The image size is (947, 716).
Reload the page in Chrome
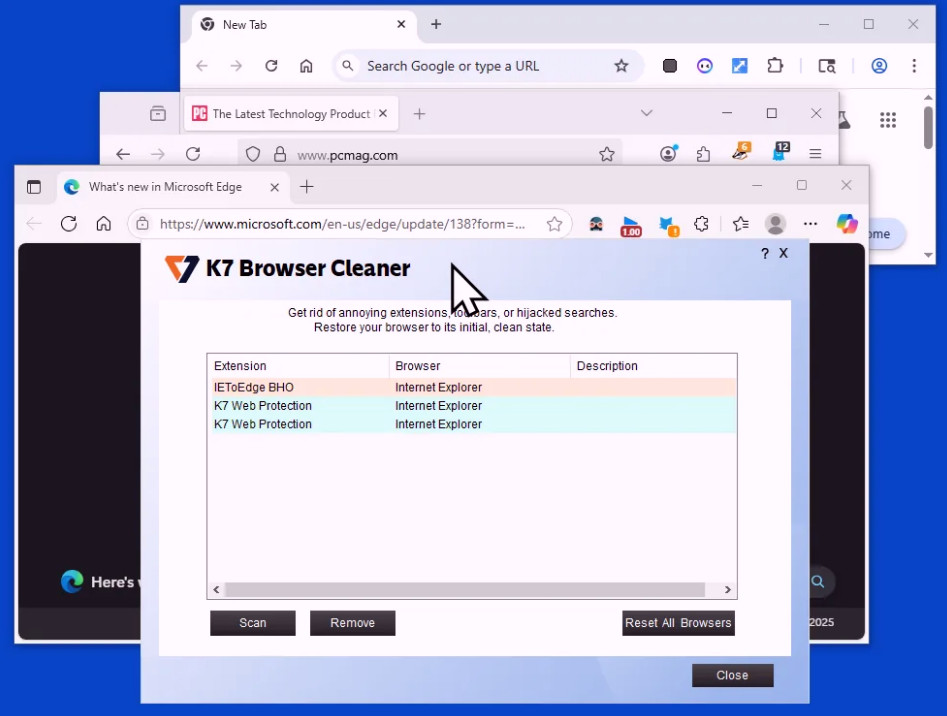pos(271,66)
